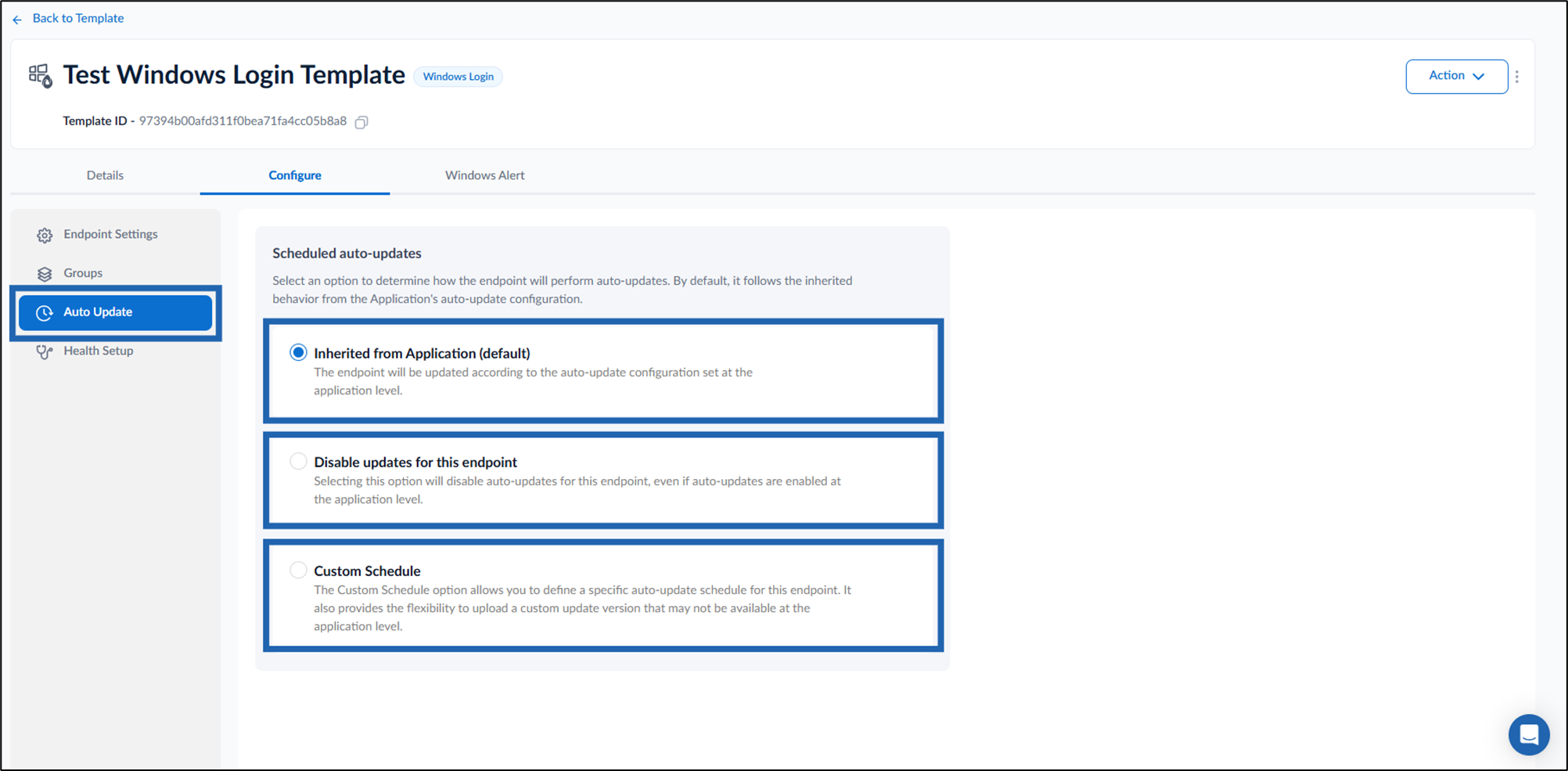This screenshot has width=1568, height=771.
Task: Select the Configure tab
Action: pyautogui.click(x=295, y=175)
